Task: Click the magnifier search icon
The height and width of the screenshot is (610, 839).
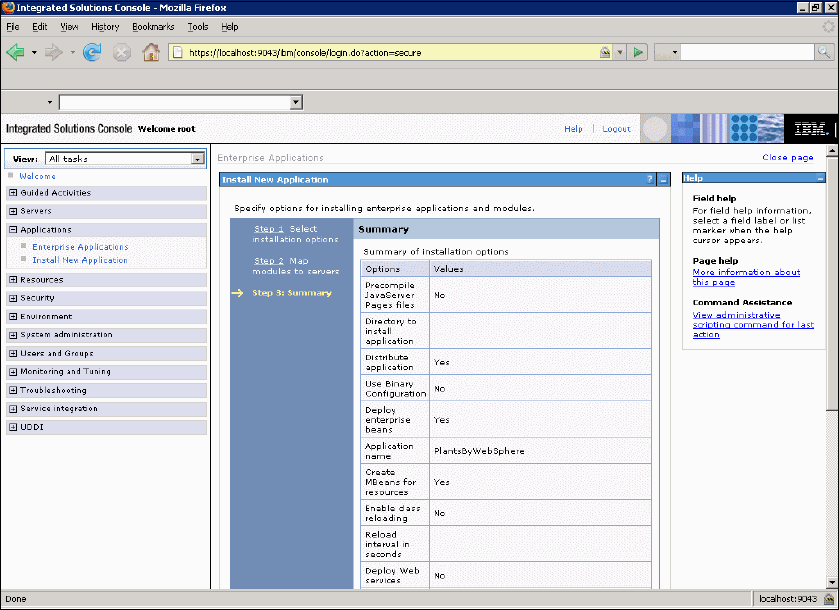Action: point(823,52)
